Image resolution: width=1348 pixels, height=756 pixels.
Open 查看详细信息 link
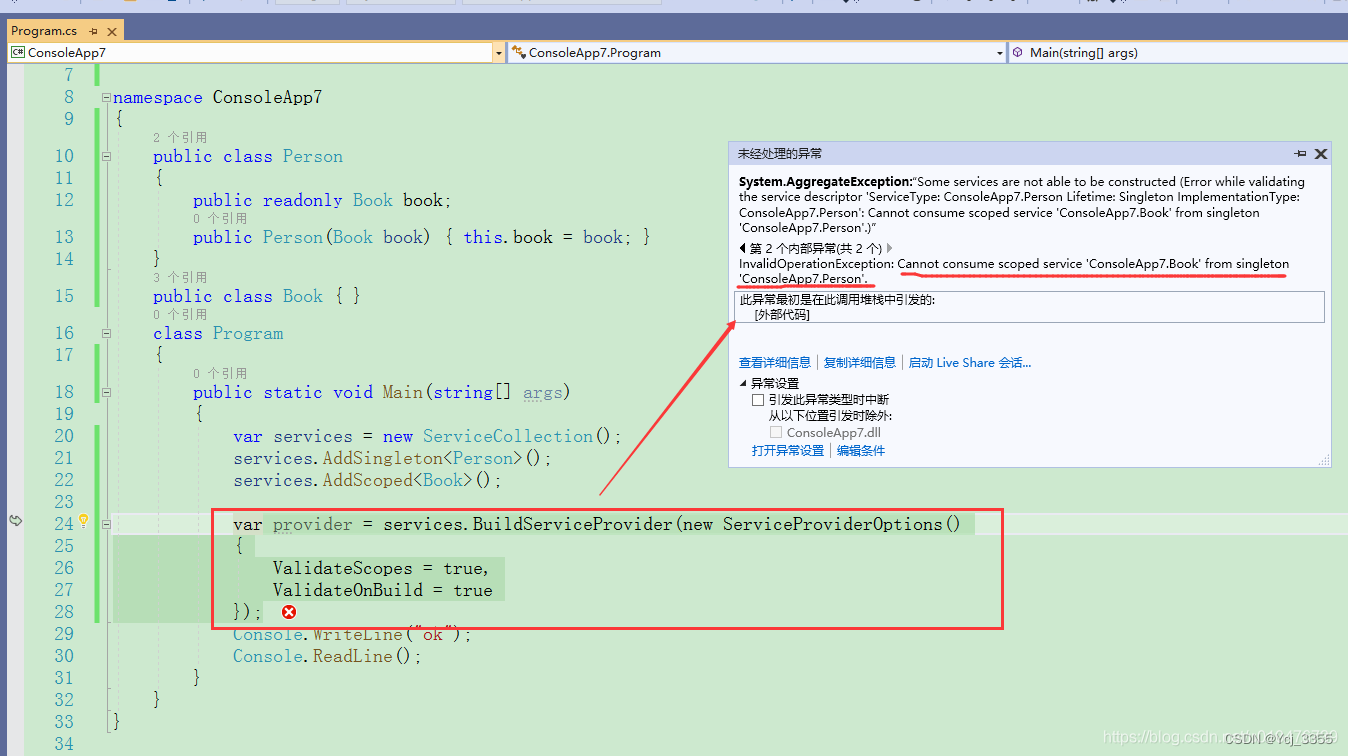(775, 363)
